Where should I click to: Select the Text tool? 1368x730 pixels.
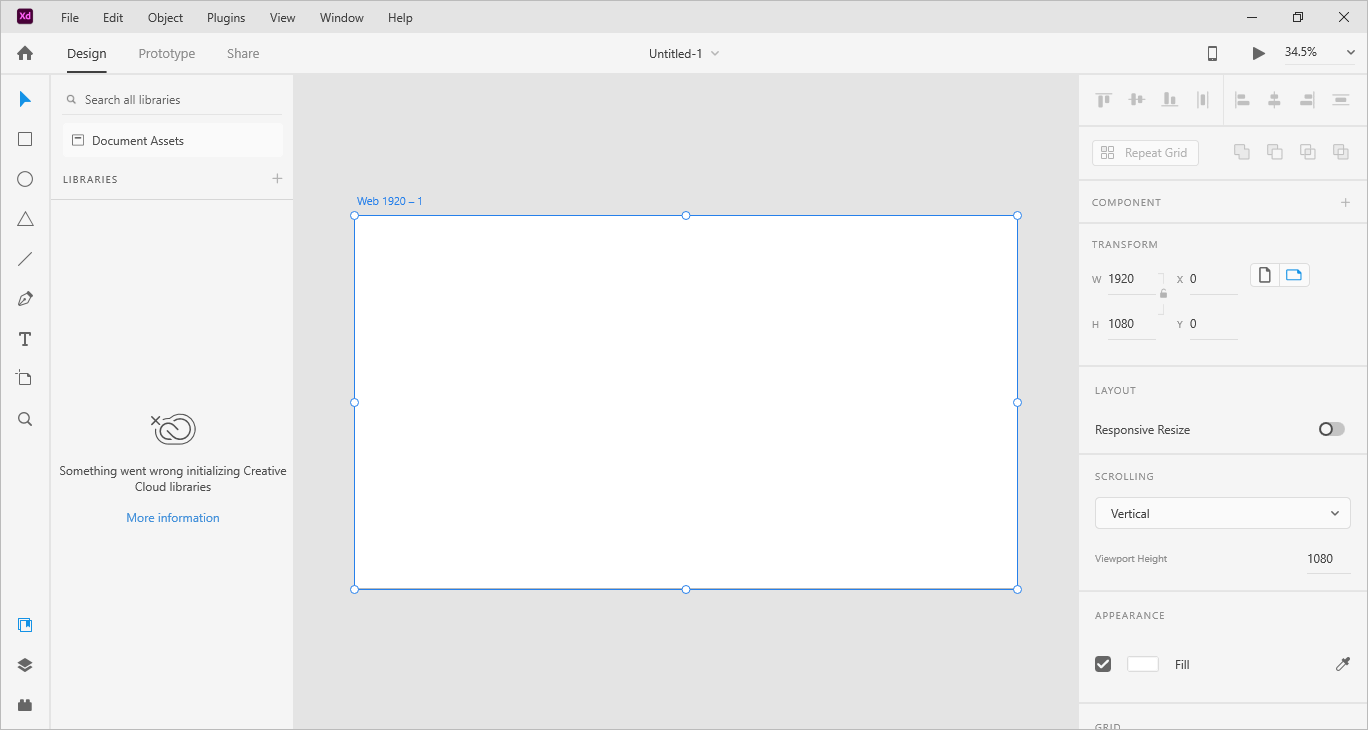tap(25, 339)
